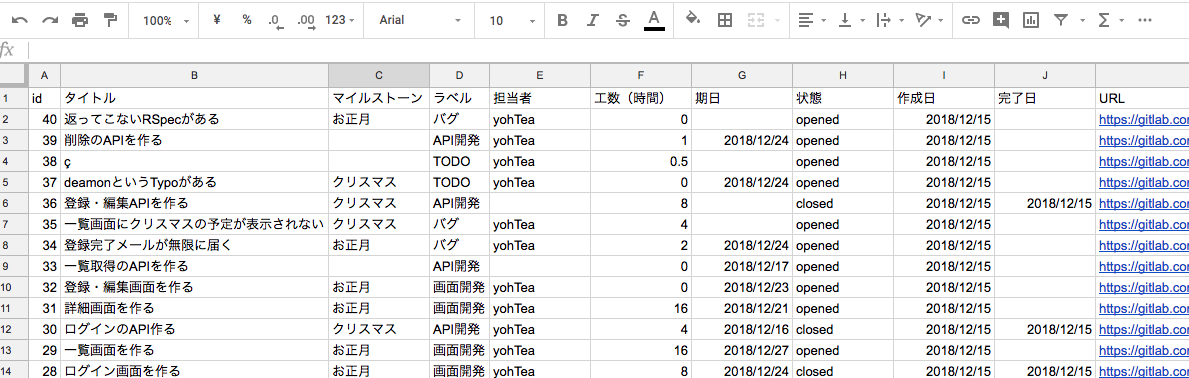The height and width of the screenshot is (378, 1189).
Task: Select column B header
Action: pos(195,75)
